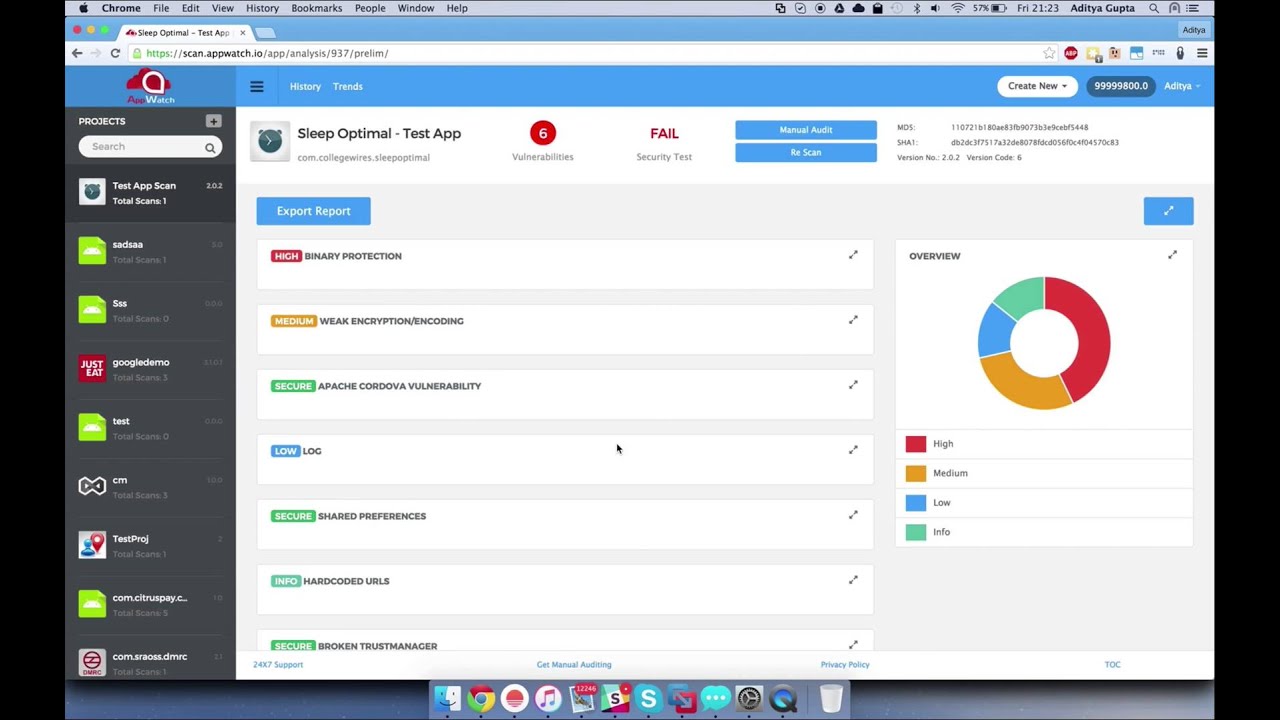Reload the page with refresh icon
1280x720 pixels.
pos(115,53)
